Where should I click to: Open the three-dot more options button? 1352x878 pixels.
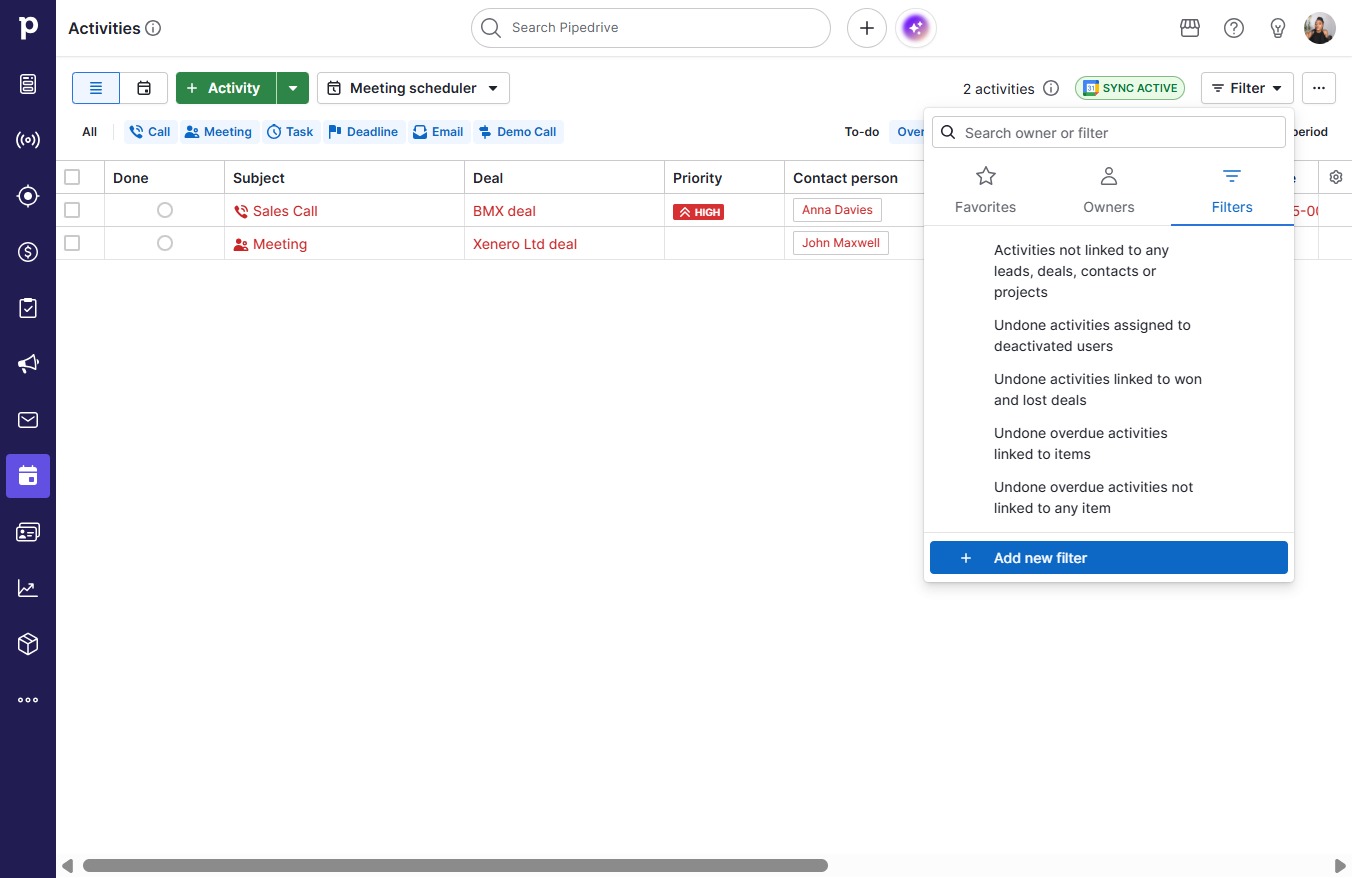pos(1319,88)
